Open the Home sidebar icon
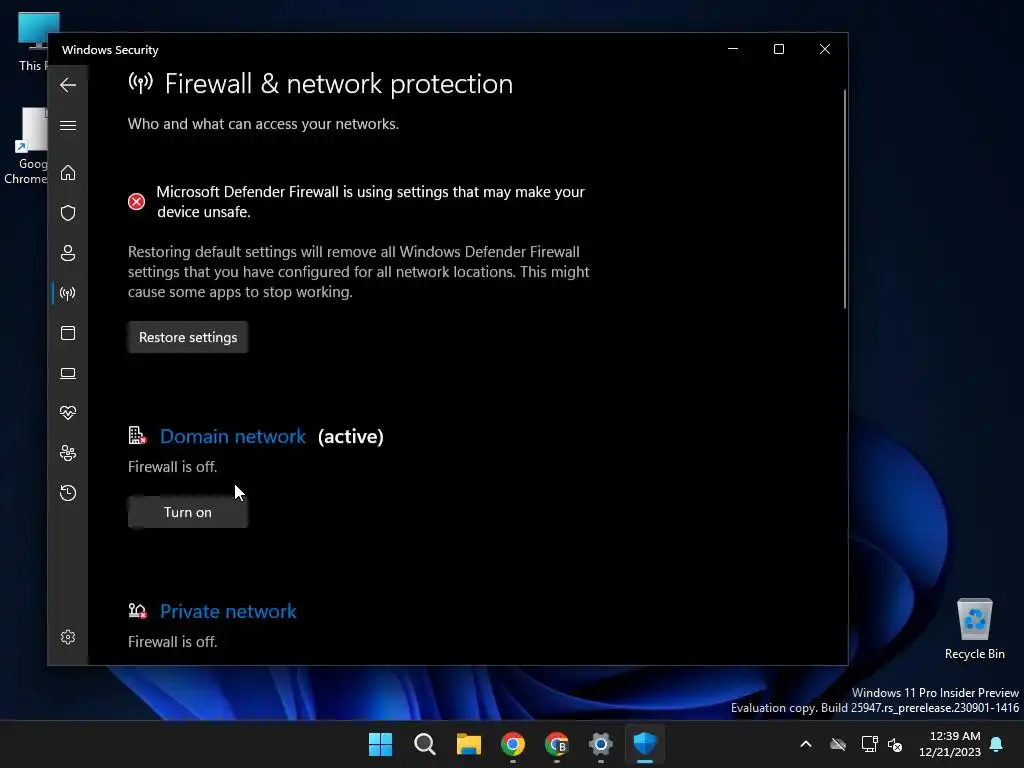Screen dimensions: 1024x768 click(x=68, y=173)
